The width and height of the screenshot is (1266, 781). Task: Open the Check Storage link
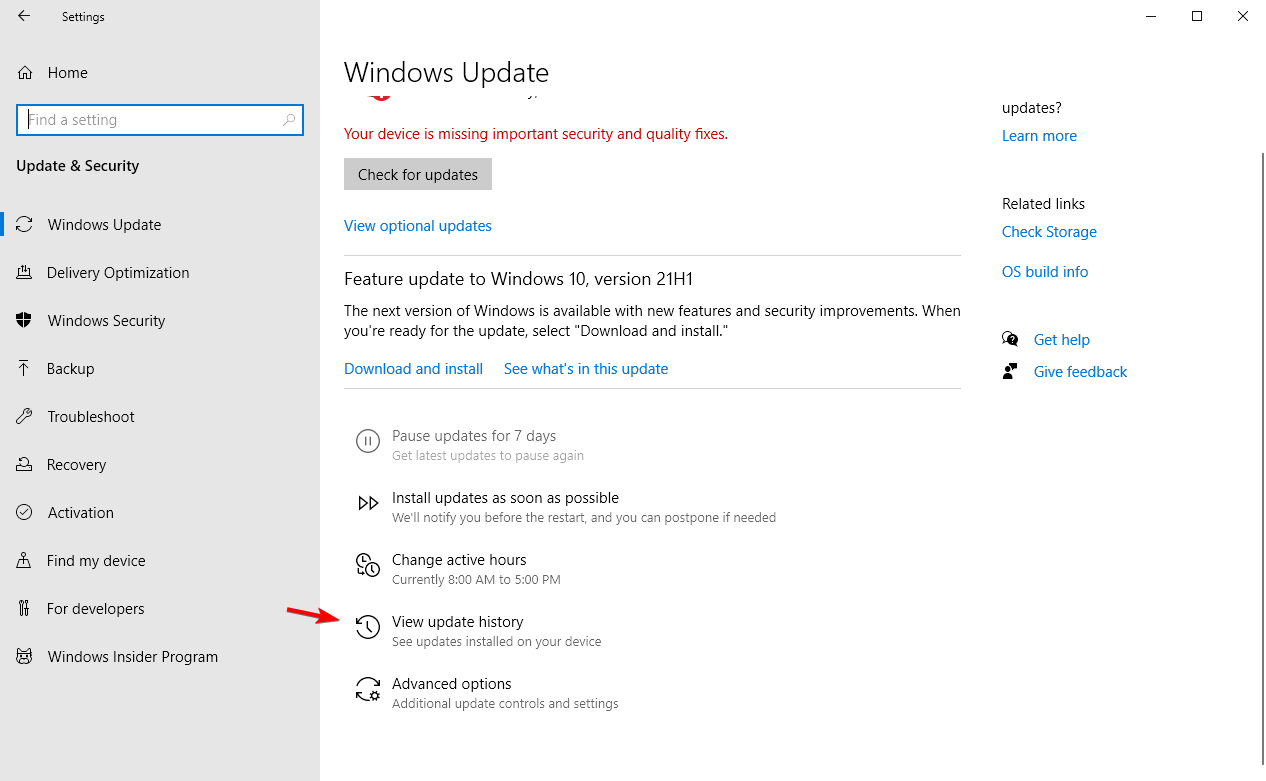coord(1049,232)
